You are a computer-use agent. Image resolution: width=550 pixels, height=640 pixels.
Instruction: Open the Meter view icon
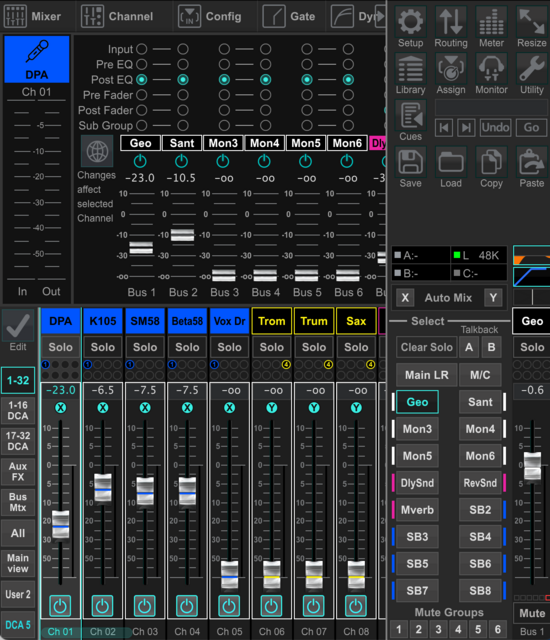point(491,22)
